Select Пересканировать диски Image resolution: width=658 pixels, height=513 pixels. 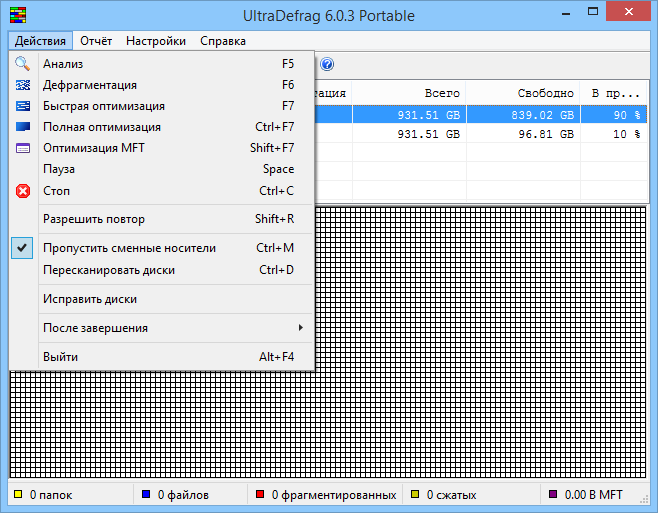[162, 270]
